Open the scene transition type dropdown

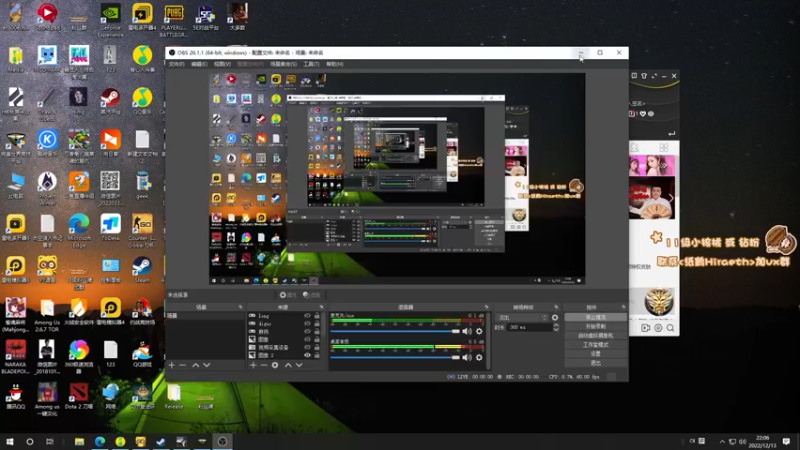tap(522, 317)
